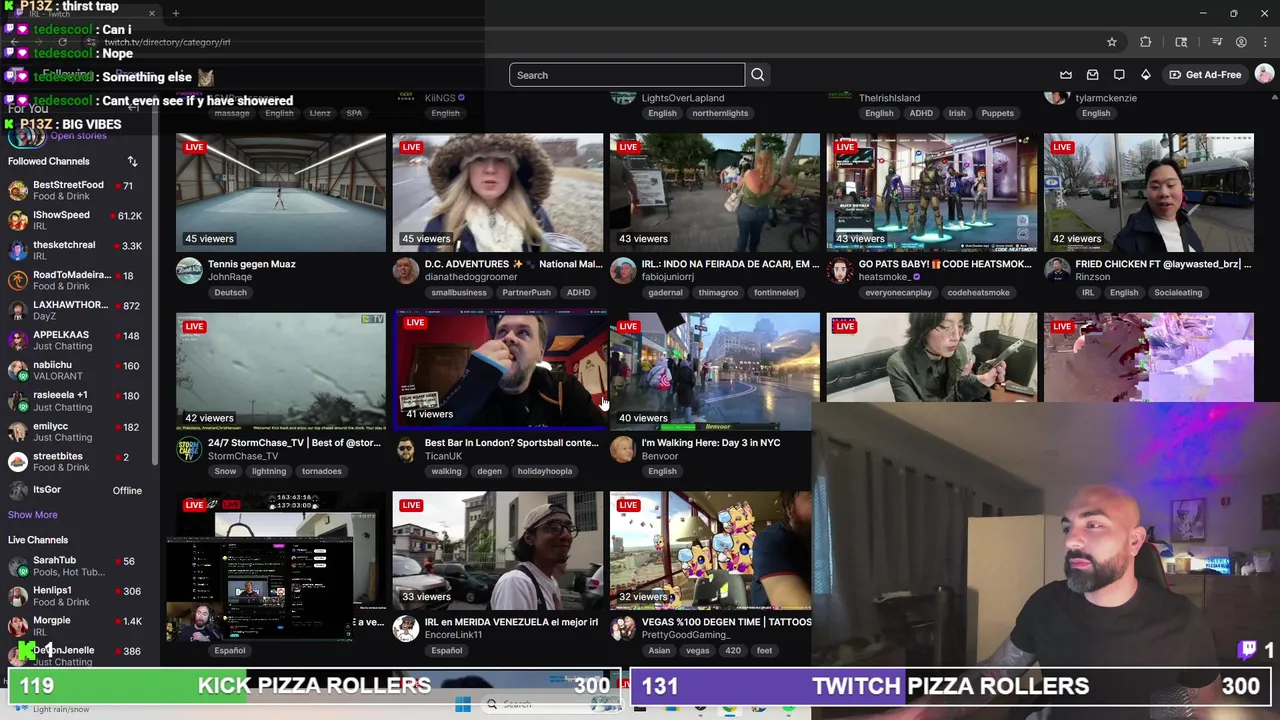Screen dimensions: 1280x720
Task: Click the smallbusiness tag
Action: [x=459, y=292]
